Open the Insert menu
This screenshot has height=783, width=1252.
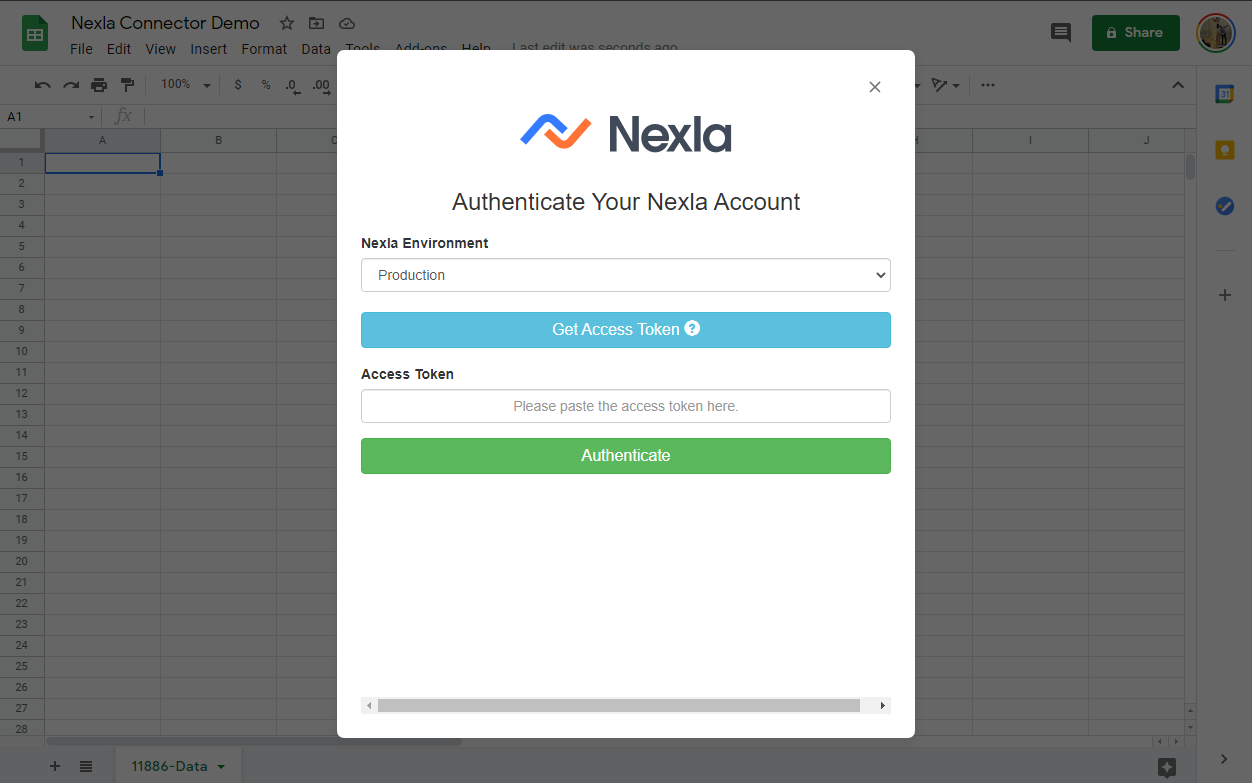209,49
